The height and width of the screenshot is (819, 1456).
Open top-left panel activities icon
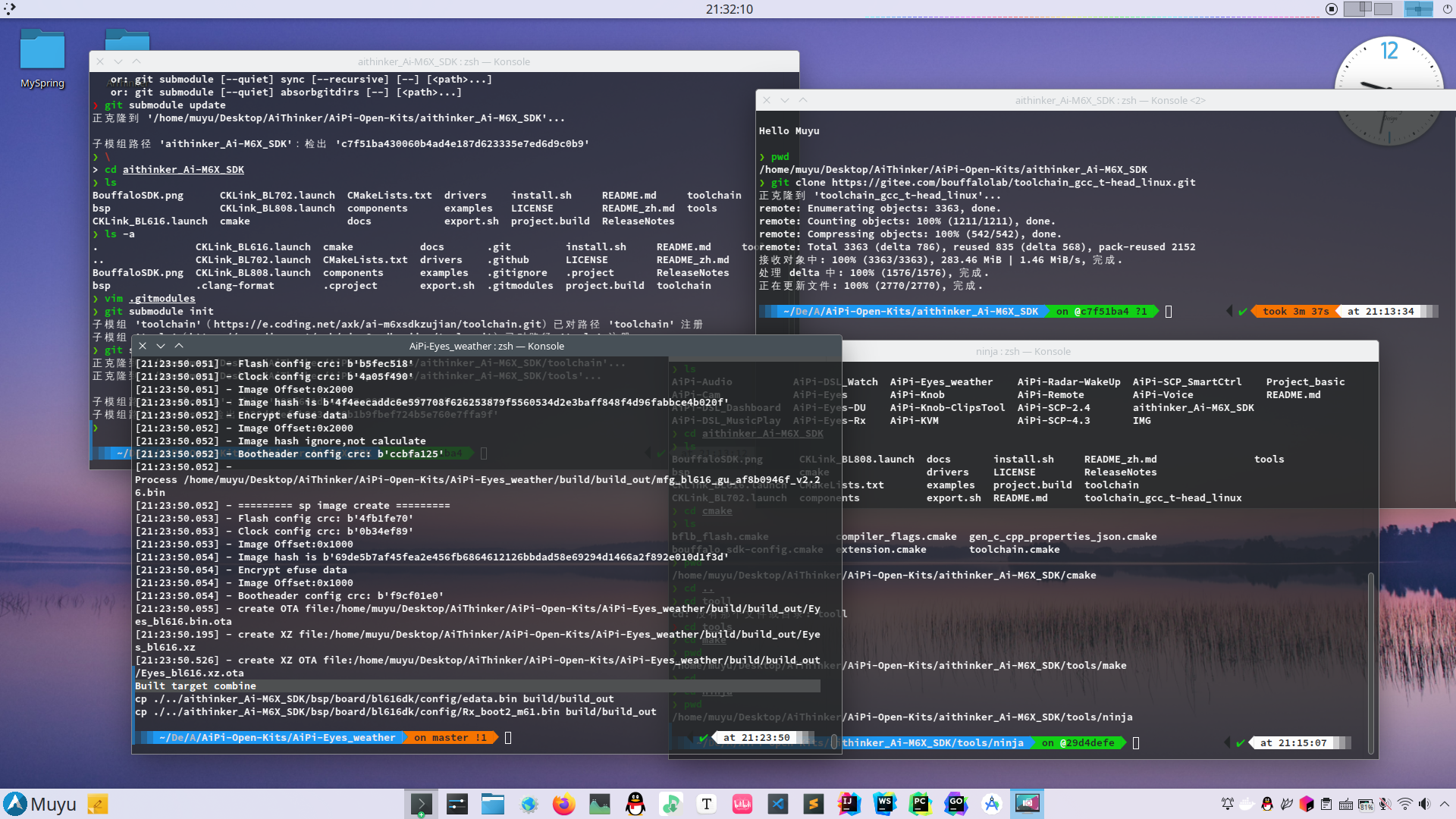pos(9,9)
